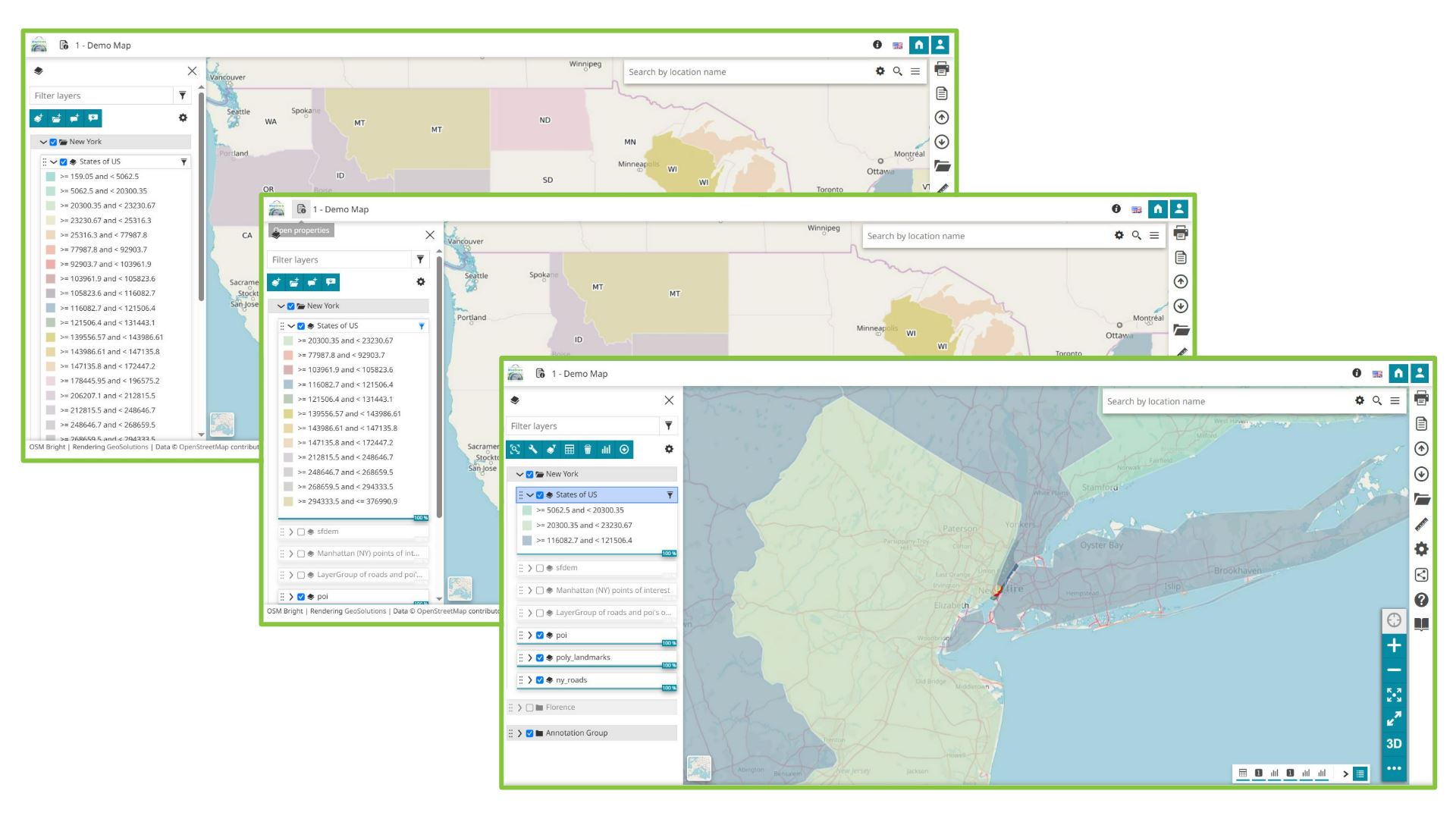Click Filter layers input in front window
This screenshot has width=1456, height=819.
coord(582,426)
